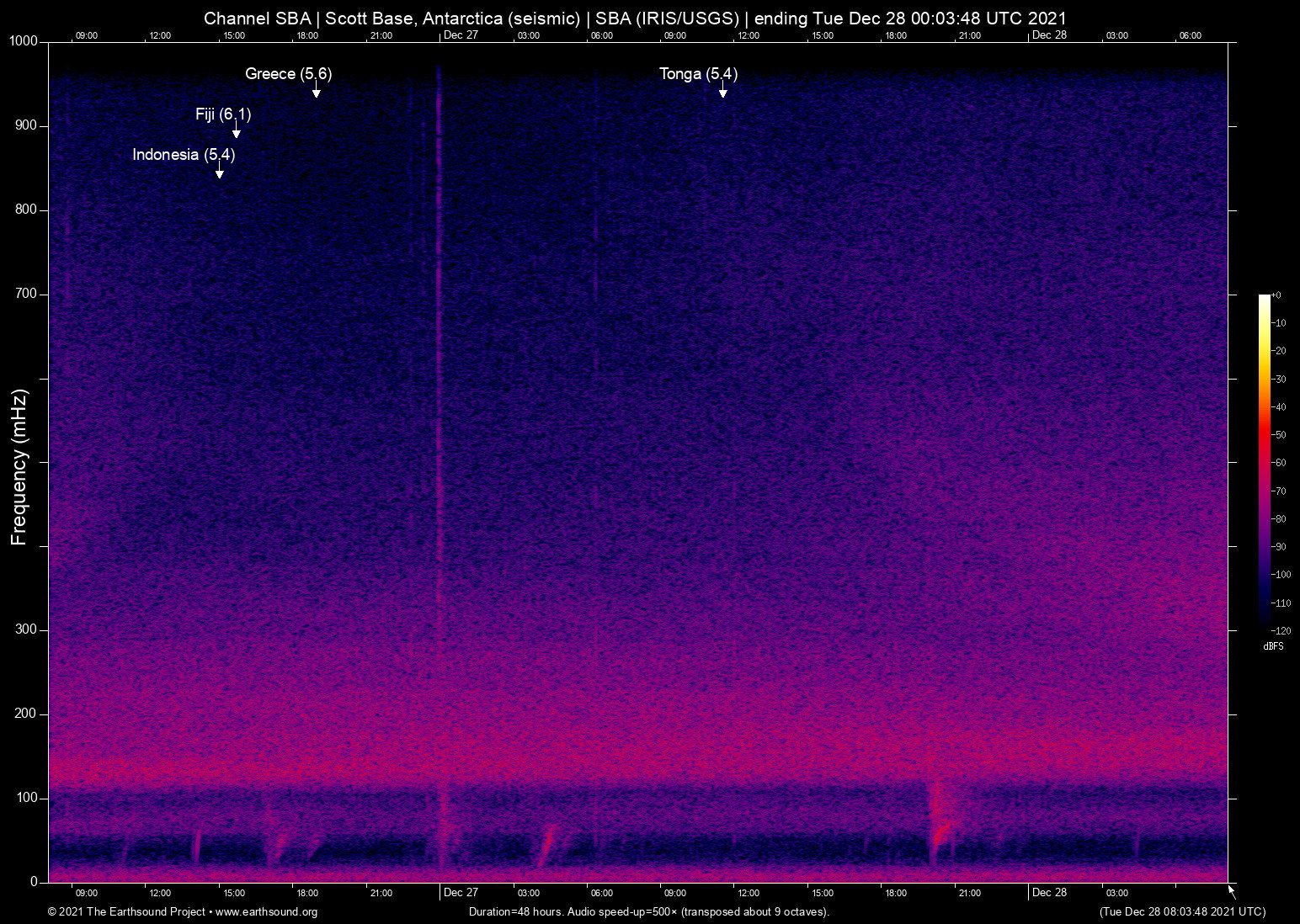Click the Greece (5.6) earthquake marker arrow

317,93
